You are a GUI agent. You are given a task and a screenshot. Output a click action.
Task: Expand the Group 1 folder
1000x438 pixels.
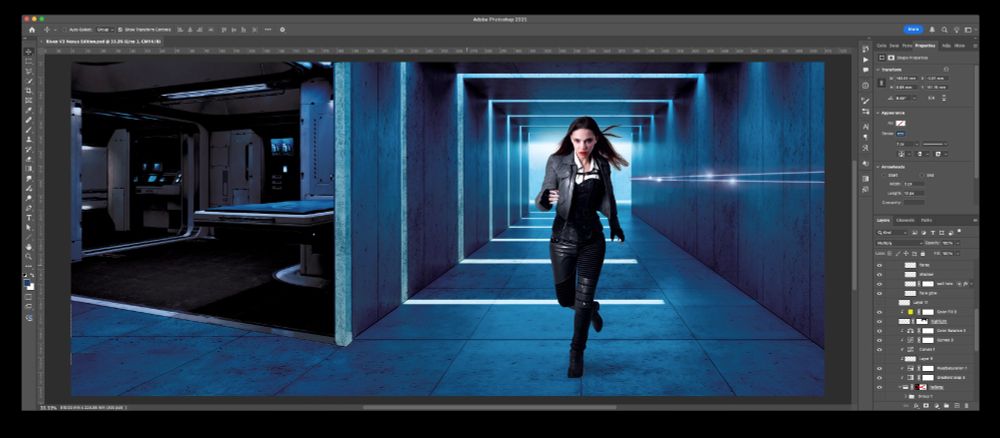coord(906,397)
